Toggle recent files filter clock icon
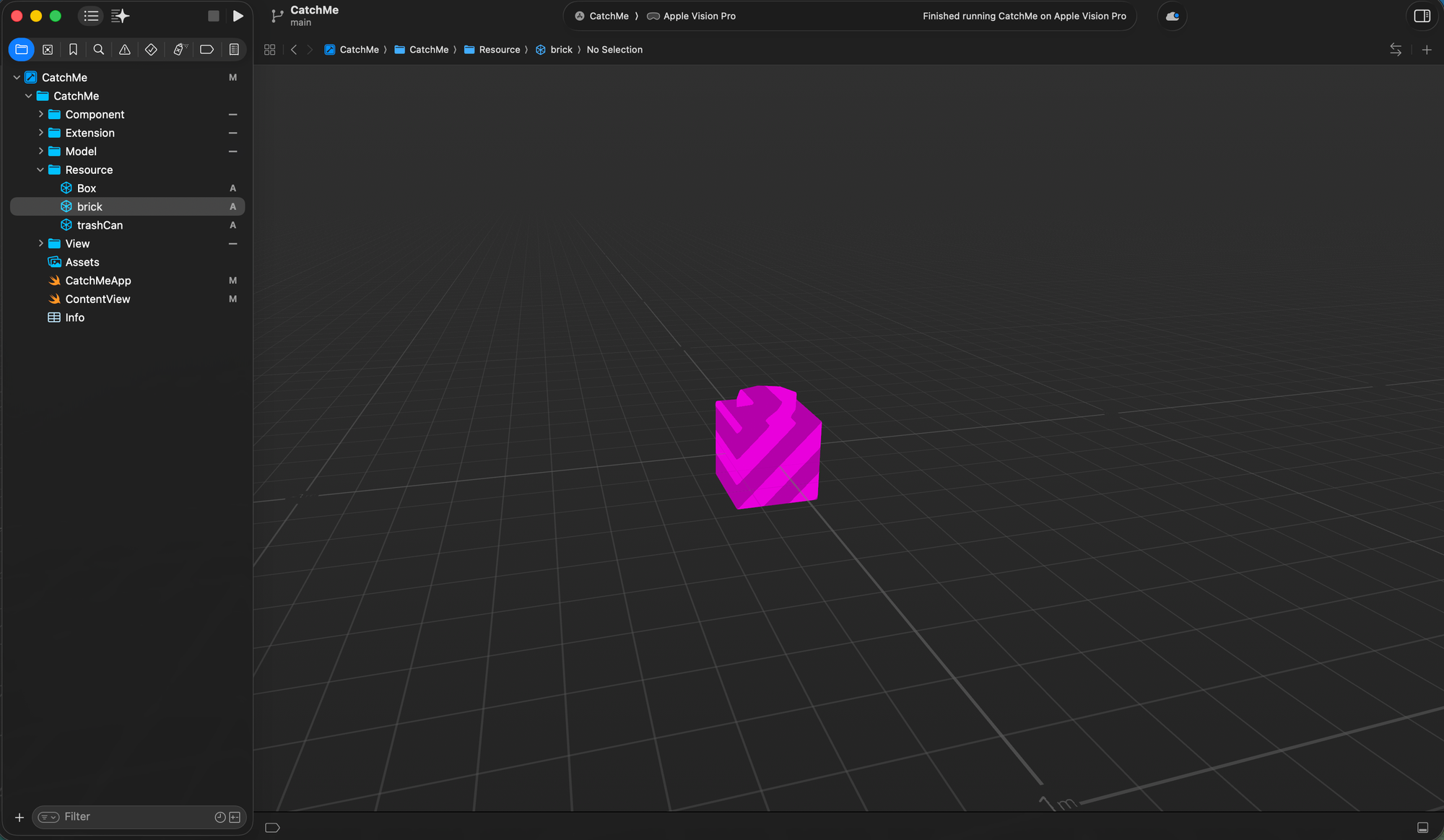The height and width of the screenshot is (840, 1444). [220, 817]
